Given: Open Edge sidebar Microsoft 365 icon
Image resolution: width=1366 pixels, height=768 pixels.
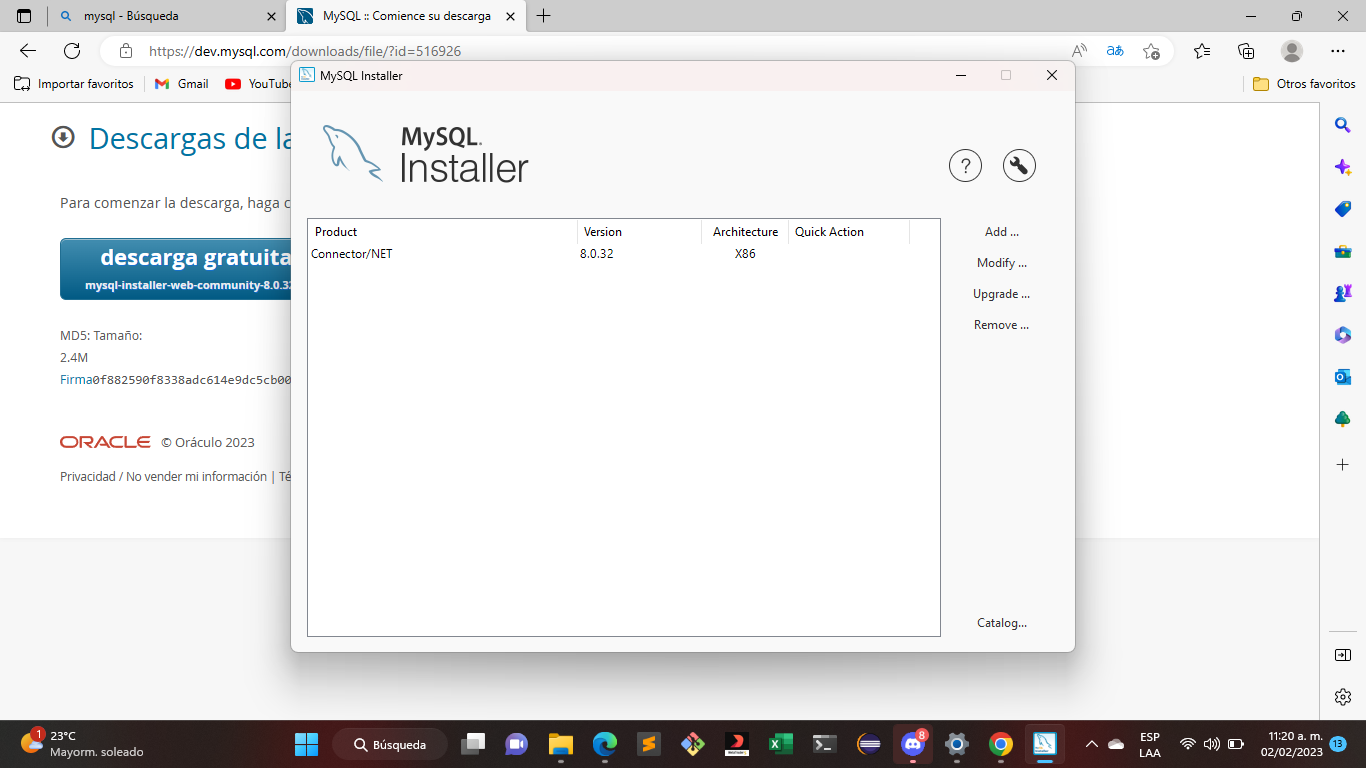Looking at the screenshot, I should pyautogui.click(x=1343, y=335).
